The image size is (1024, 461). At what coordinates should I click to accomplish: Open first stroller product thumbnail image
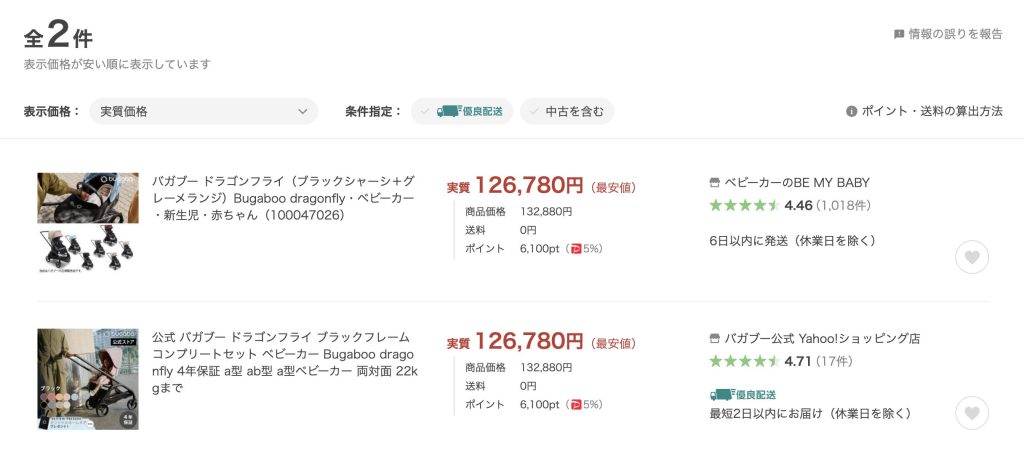88,223
